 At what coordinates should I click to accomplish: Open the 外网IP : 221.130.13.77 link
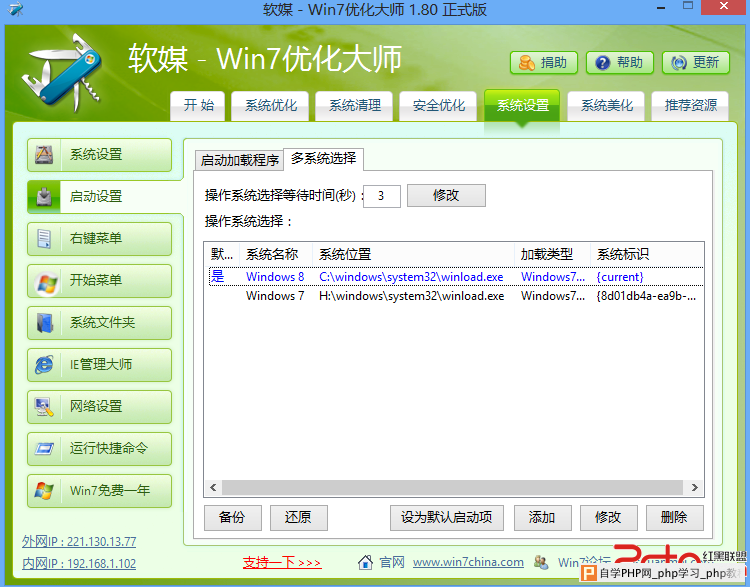(79, 542)
